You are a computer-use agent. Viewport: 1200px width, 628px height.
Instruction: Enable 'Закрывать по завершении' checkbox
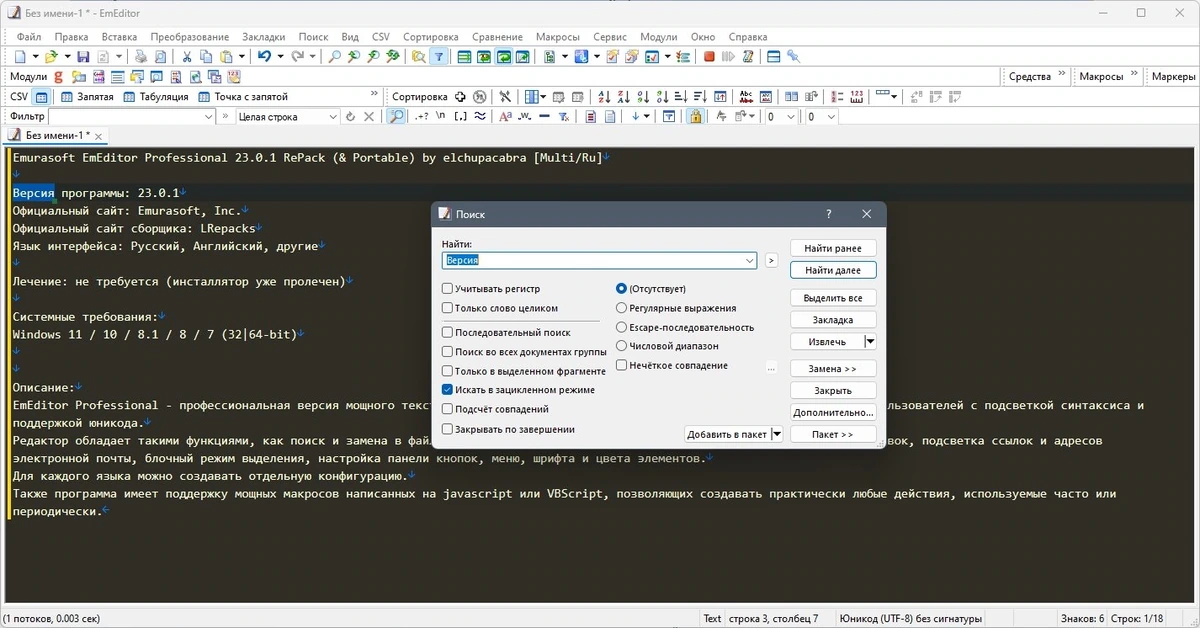point(447,429)
